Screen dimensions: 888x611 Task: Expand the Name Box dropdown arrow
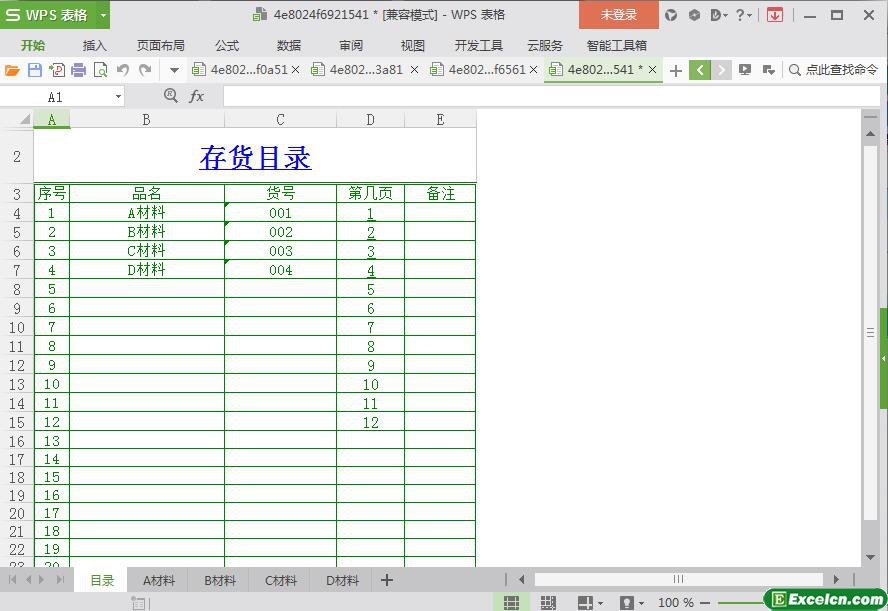coord(118,97)
